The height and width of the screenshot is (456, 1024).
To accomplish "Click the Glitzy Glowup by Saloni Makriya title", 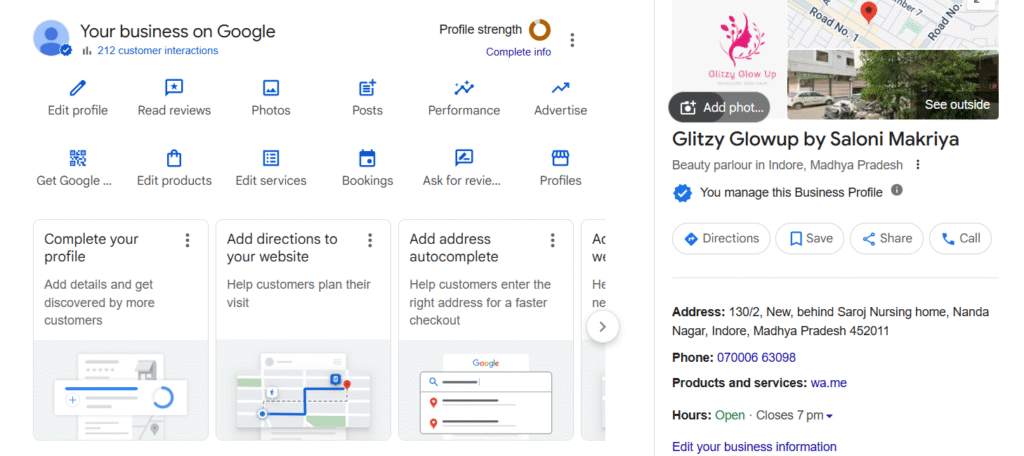I will point(816,139).
